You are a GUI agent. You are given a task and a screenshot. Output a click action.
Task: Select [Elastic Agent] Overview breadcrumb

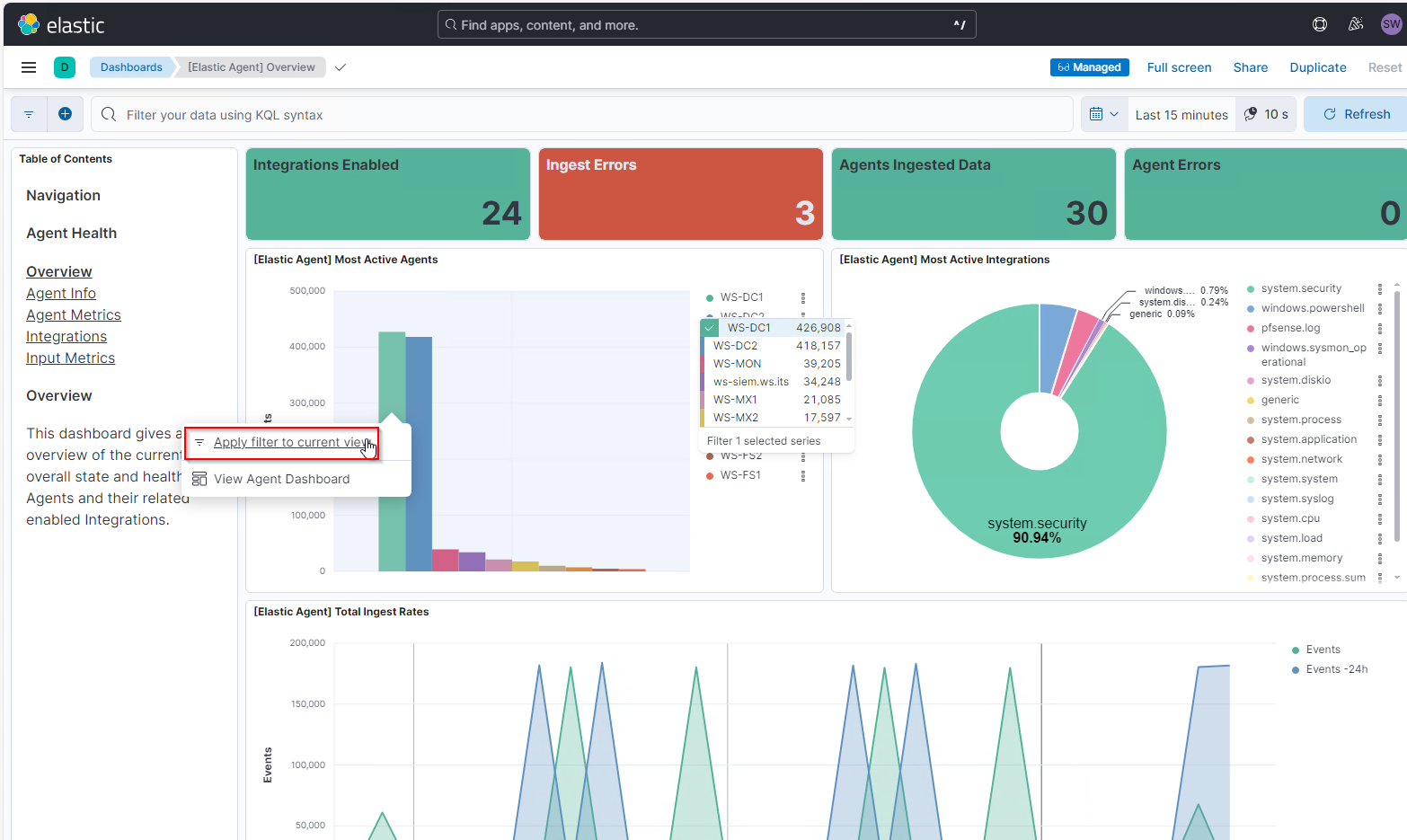pyautogui.click(x=252, y=67)
